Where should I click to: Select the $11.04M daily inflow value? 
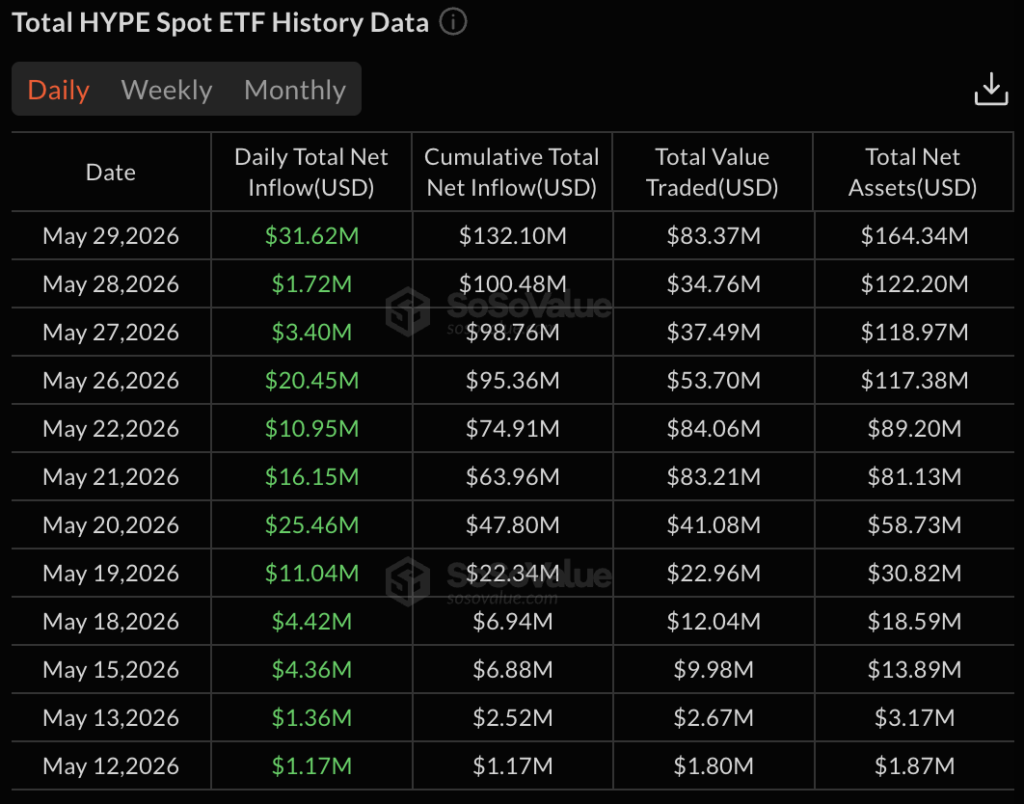[x=312, y=573]
